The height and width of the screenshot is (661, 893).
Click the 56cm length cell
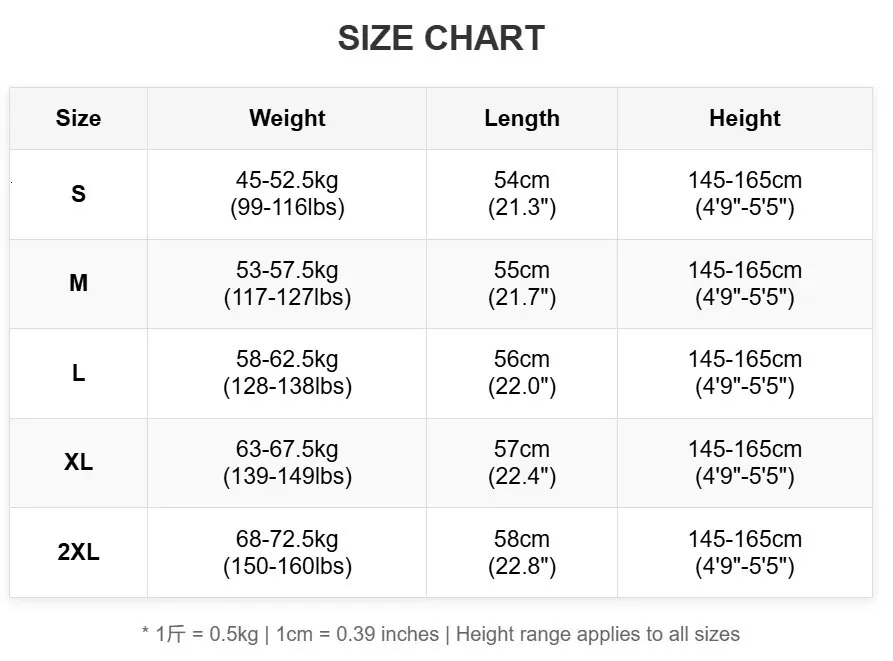click(x=521, y=373)
